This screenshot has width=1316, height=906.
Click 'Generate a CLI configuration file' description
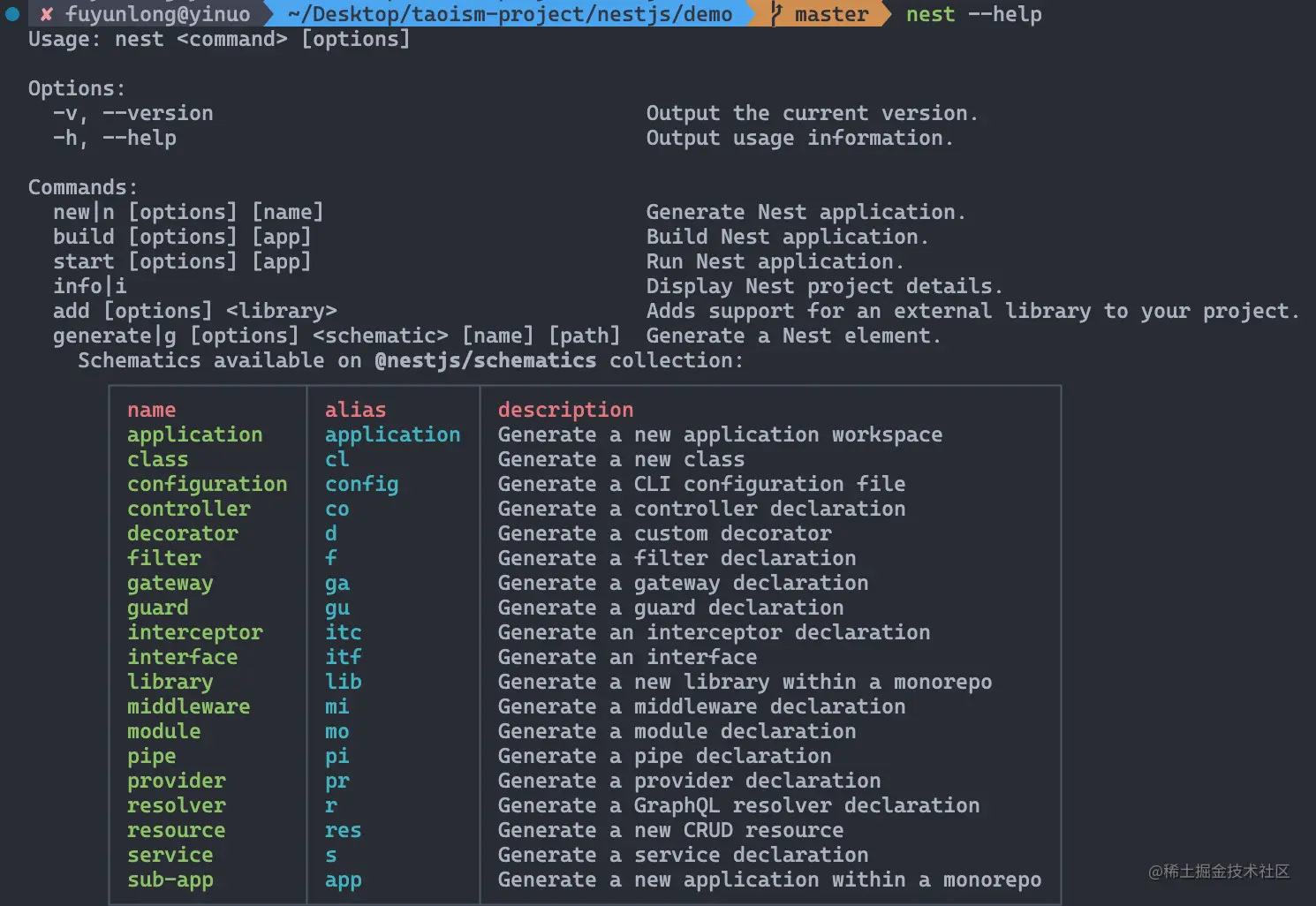[x=701, y=484]
